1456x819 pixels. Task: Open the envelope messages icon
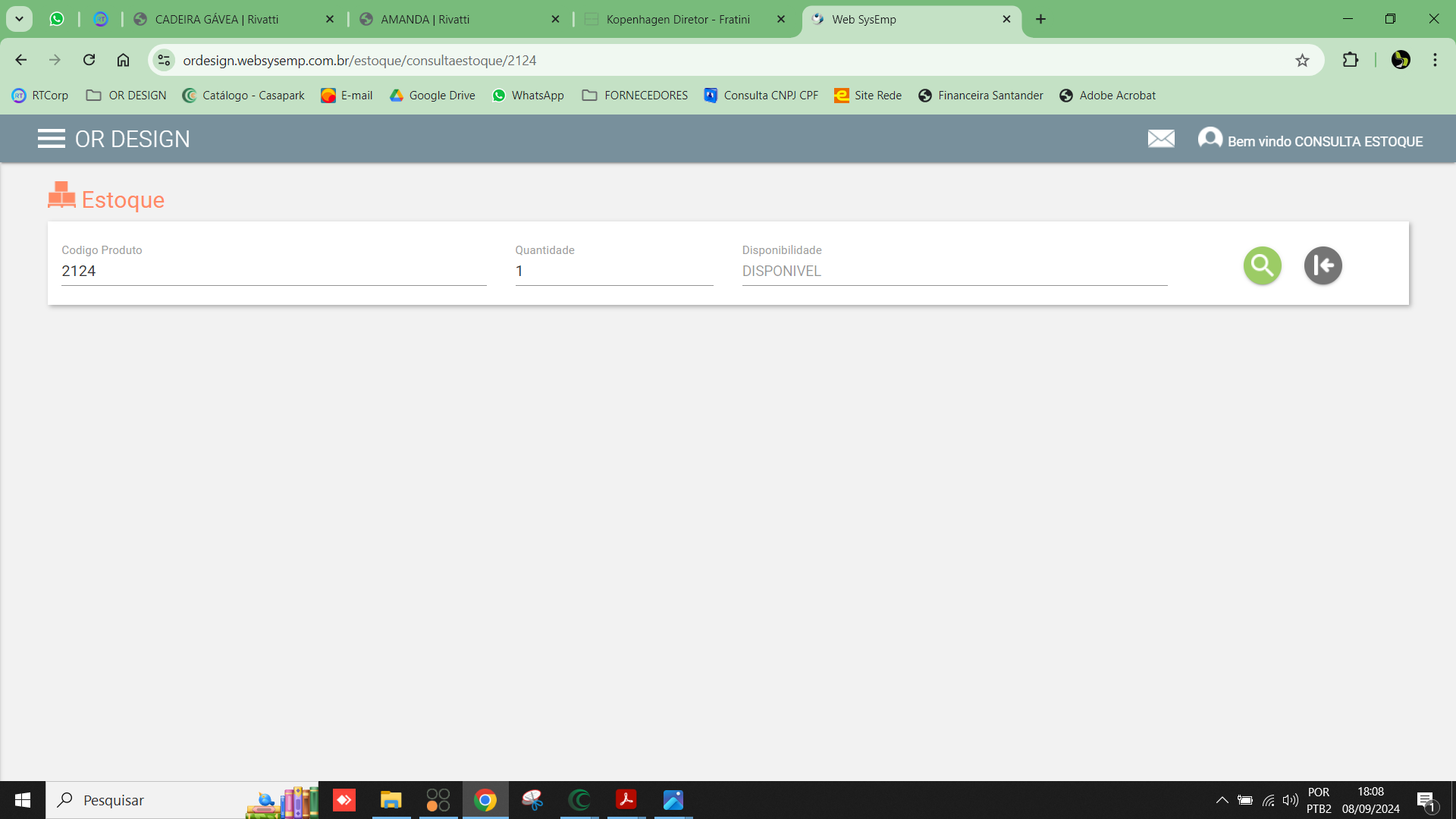point(1160,139)
